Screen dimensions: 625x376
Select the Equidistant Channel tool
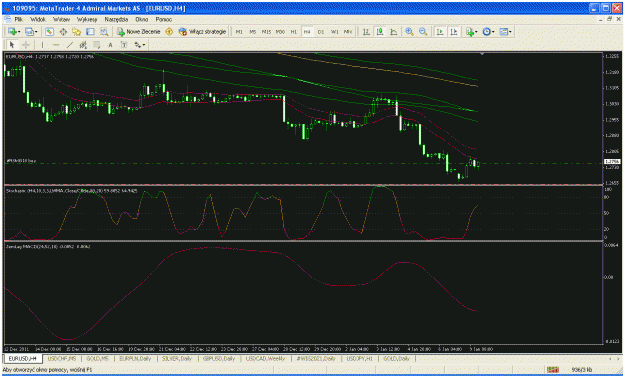[x=83, y=45]
